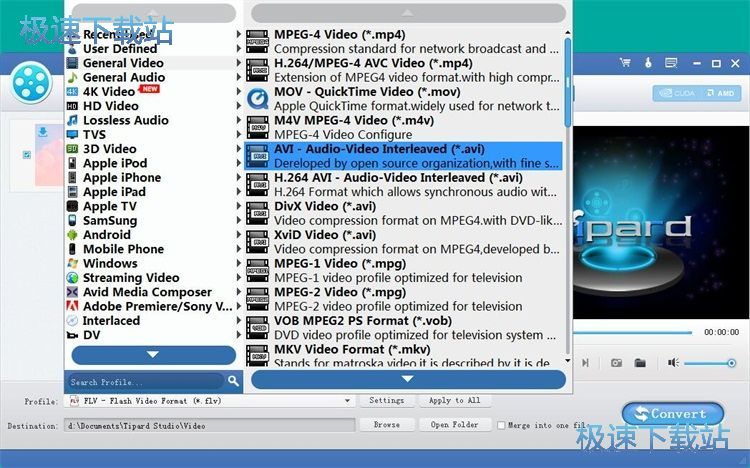
Task: Click the playback progress bar under the preview
Action: point(632,332)
